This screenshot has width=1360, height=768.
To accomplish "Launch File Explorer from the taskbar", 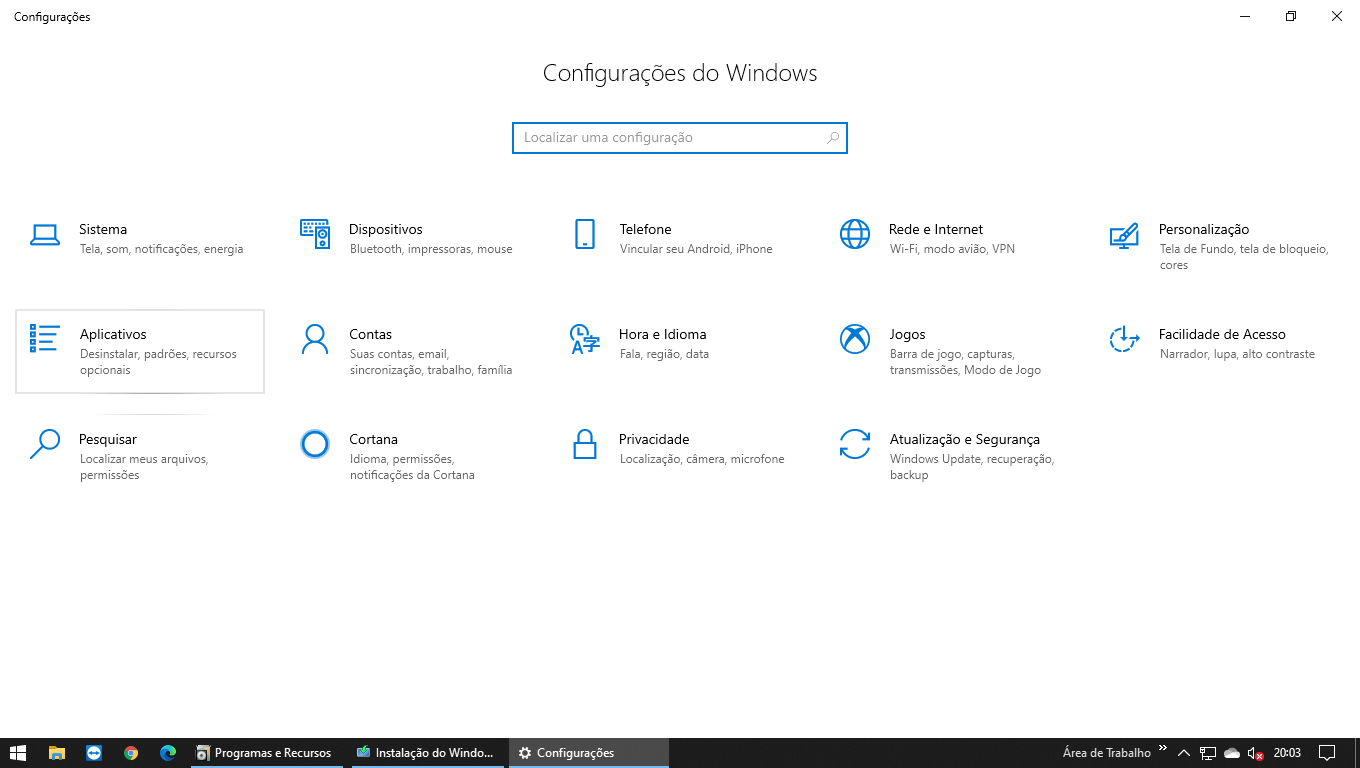I will click(x=57, y=753).
